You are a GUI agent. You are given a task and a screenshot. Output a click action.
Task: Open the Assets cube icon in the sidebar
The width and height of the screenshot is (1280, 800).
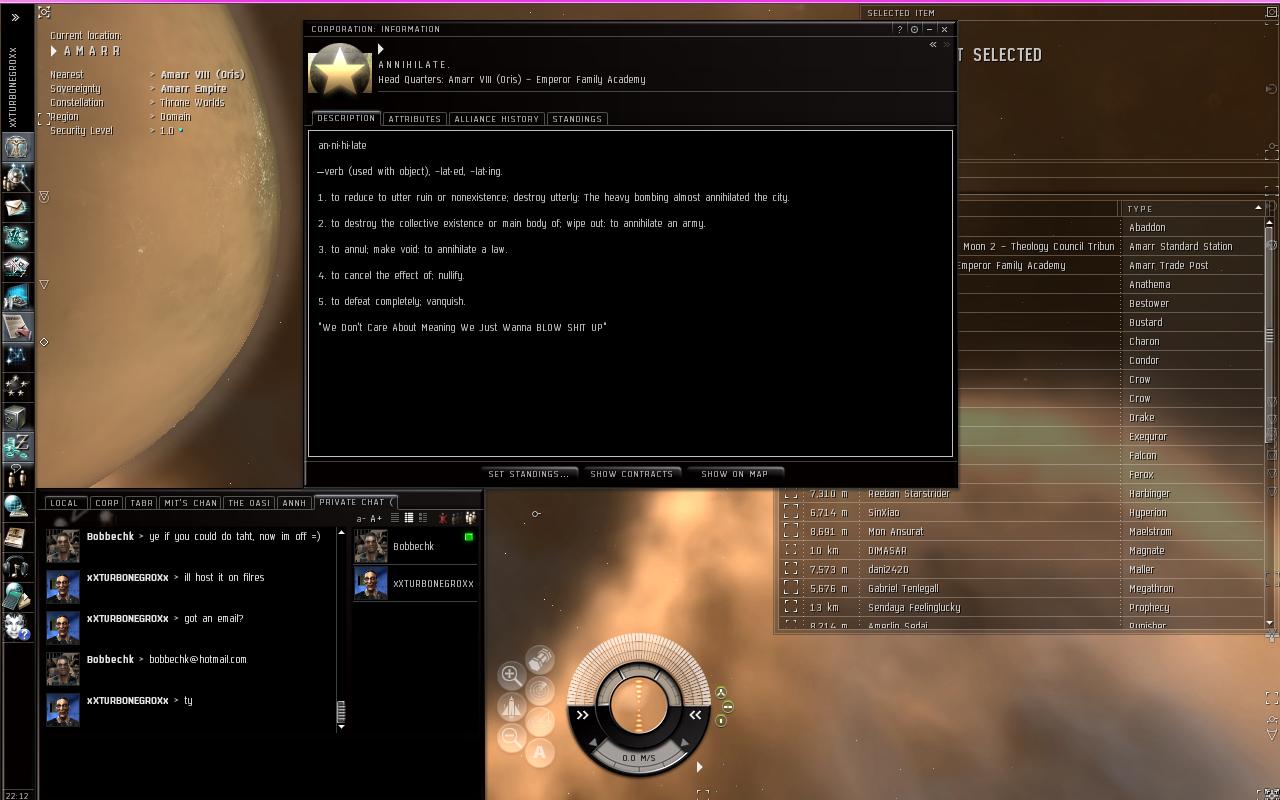pos(17,417)
